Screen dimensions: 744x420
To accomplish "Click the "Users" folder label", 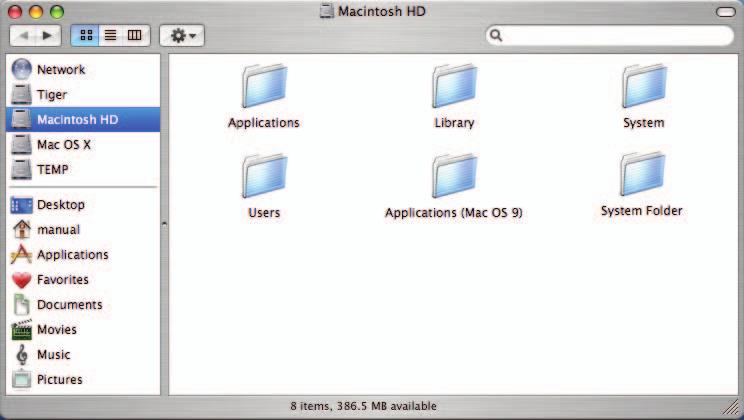I will click(x=264, y=213).
